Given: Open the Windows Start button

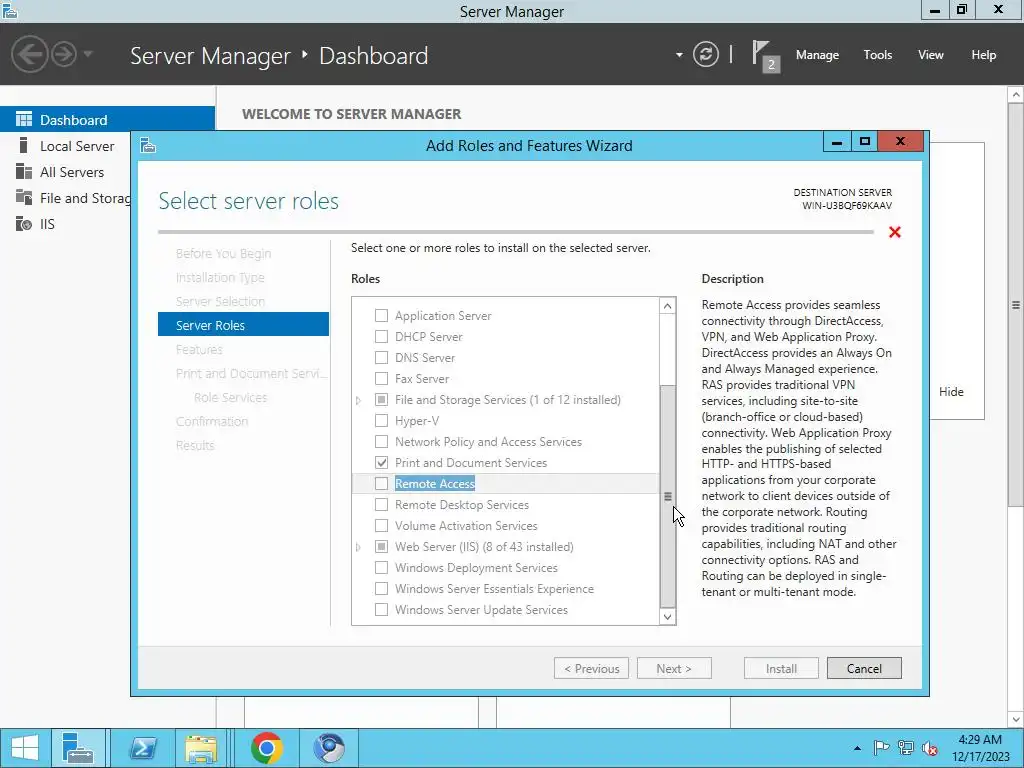Looking at the screenshot, I should (x=25, y=748).
